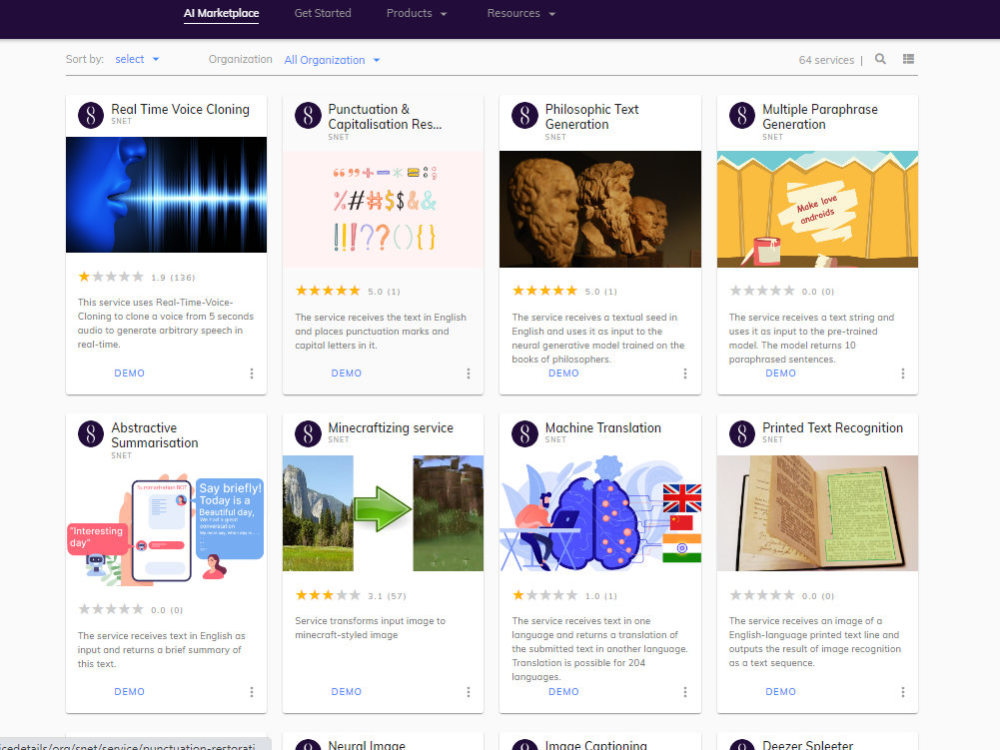Viewport: 1000px width, 750px height.
Task: Launch DEMO for Machine Translation
Action: pyautogui.click(x=564, y=691)
